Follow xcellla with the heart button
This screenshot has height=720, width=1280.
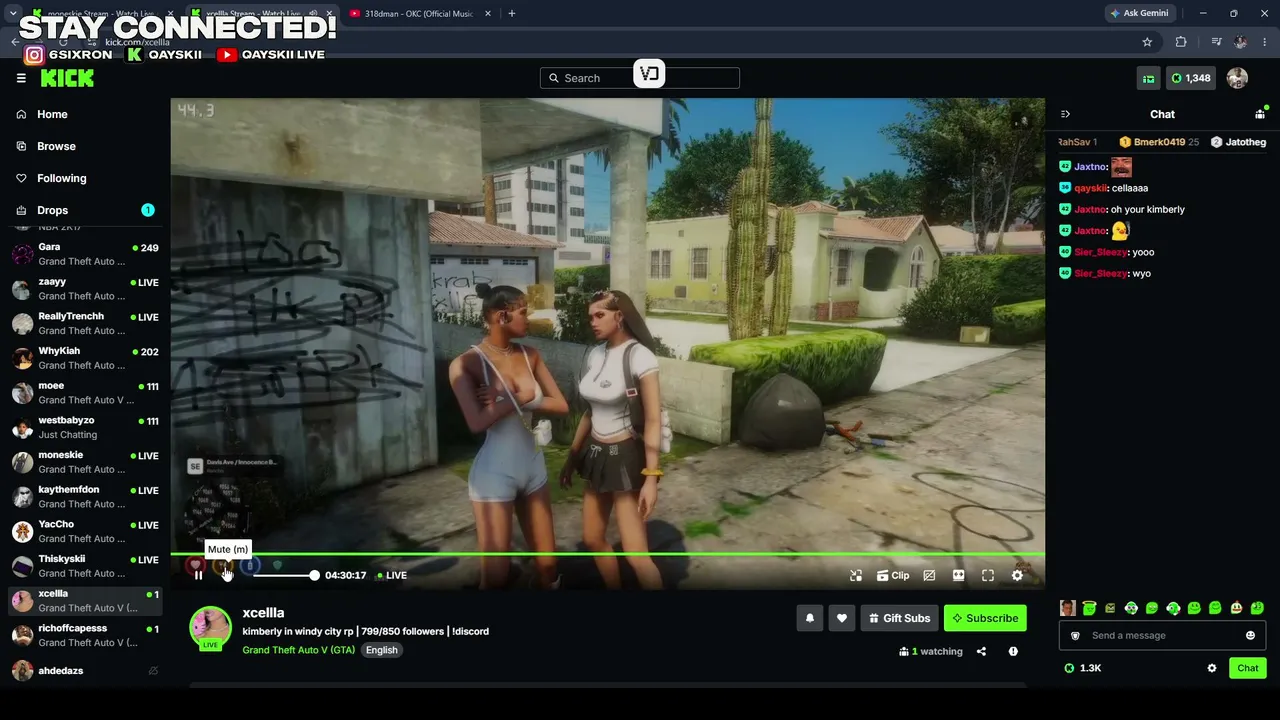[x=842, y=618]
